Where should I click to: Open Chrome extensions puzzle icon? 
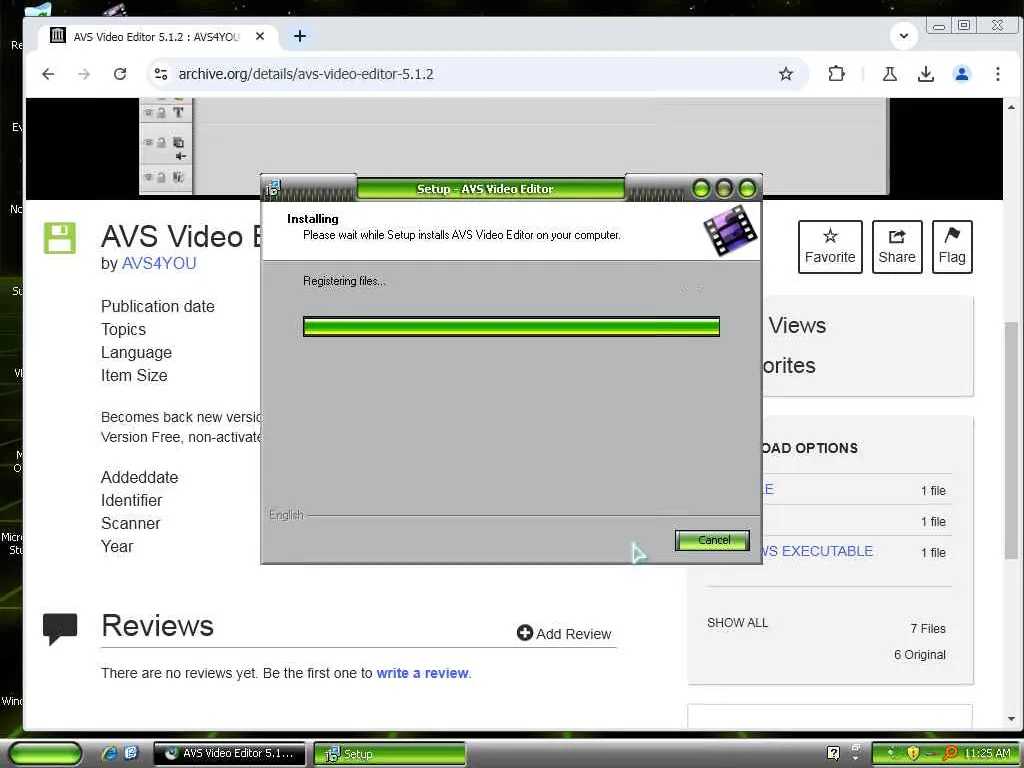[x=836, y=74]
